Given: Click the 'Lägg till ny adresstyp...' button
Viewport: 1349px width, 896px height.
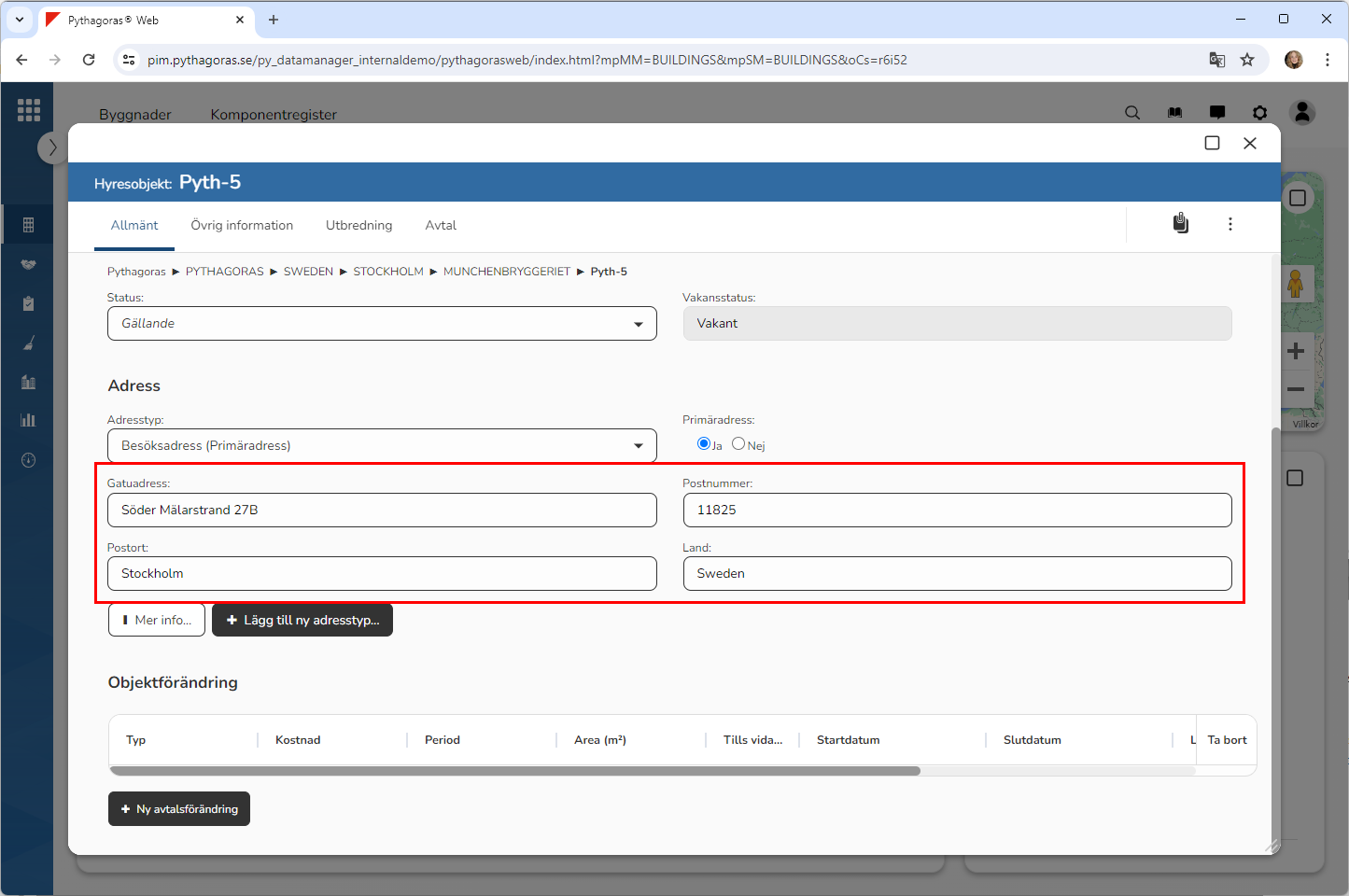Looking at the screenshot, I should pyautogui.click(x=302, y=621).
